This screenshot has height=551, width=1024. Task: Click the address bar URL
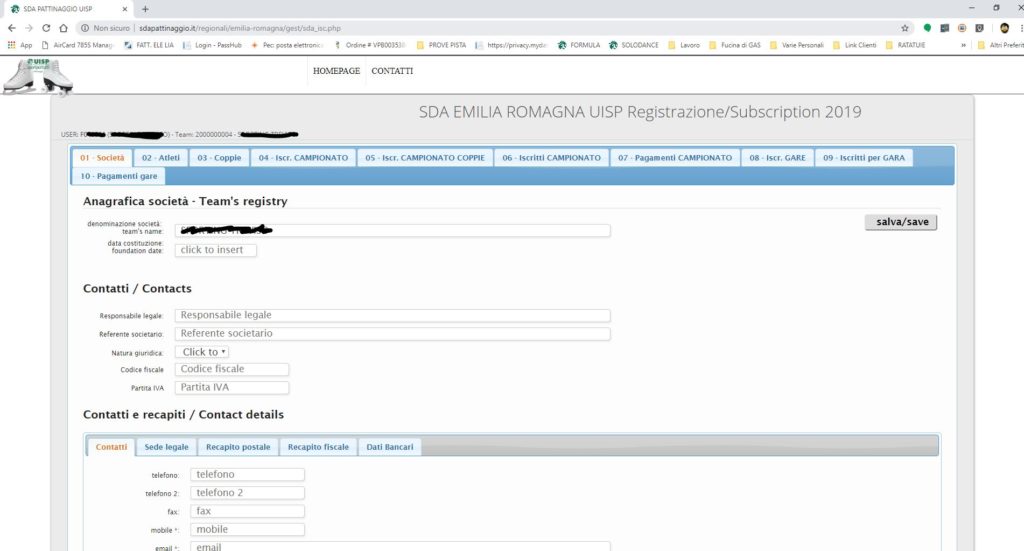tap(240, 28)
